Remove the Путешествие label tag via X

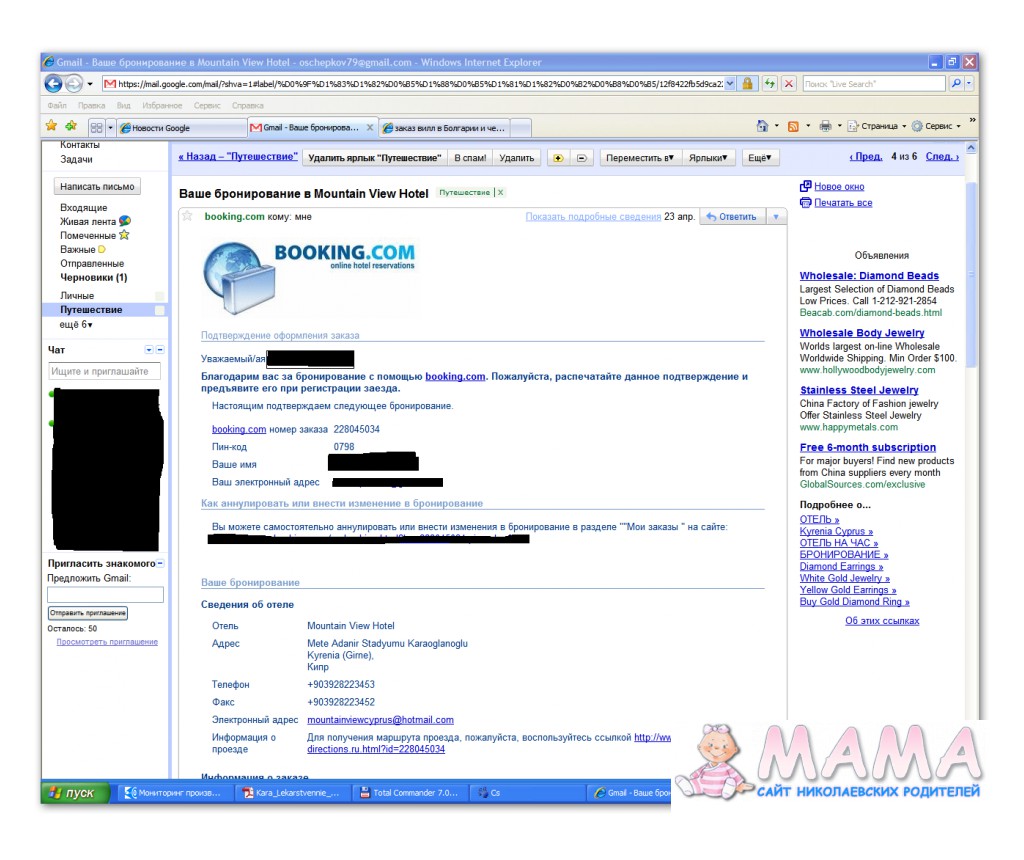500,192
